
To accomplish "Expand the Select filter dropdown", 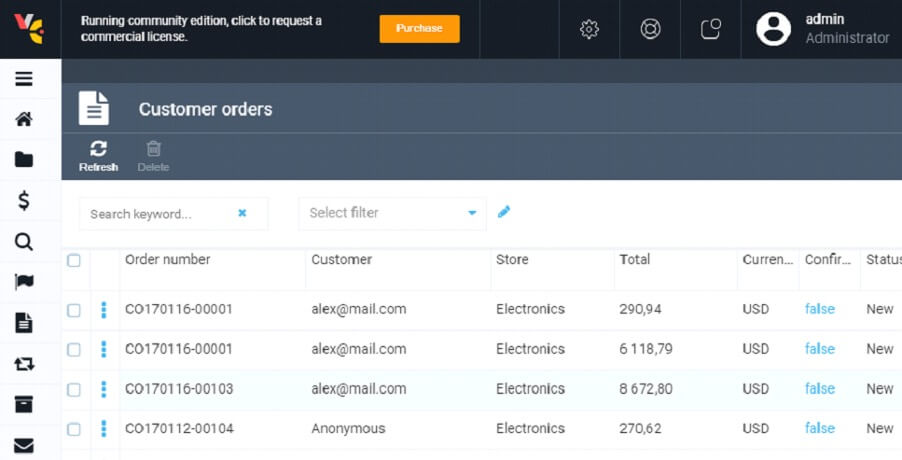I will 391,213.
